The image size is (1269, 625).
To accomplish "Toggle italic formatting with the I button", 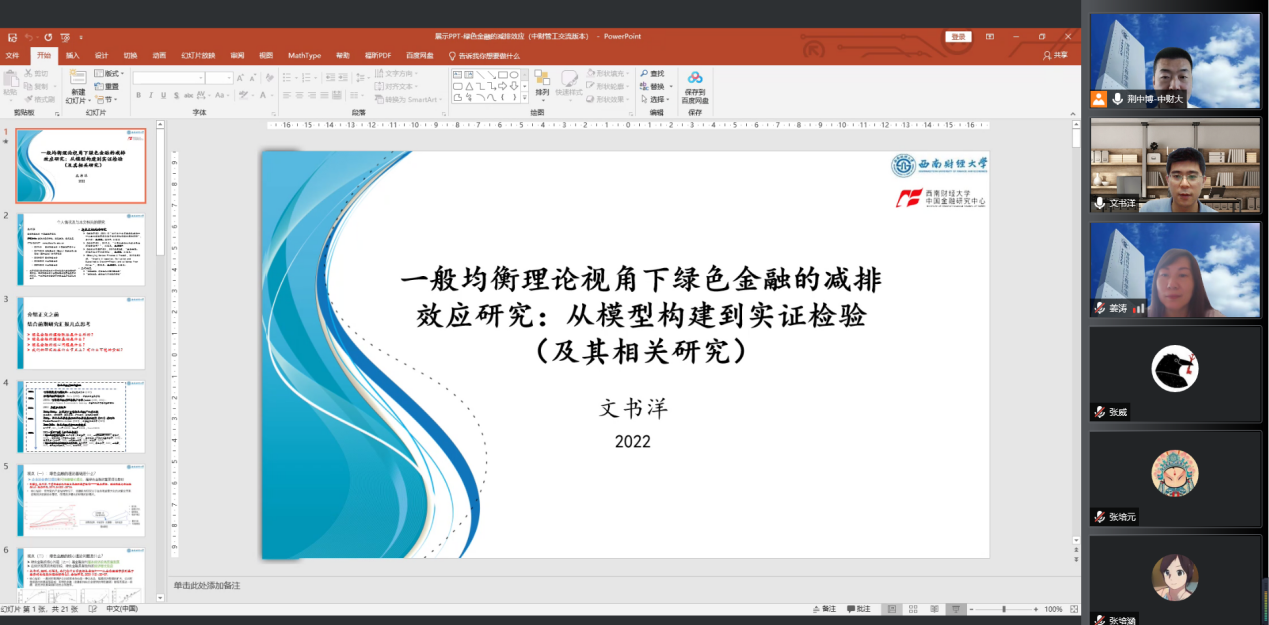I will click(151, 94).
